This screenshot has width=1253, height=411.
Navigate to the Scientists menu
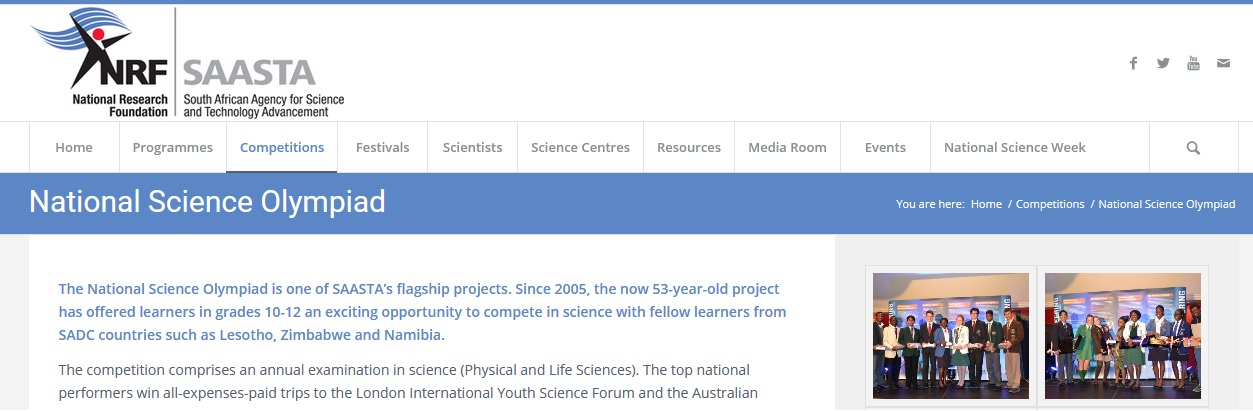pos(472,147)
